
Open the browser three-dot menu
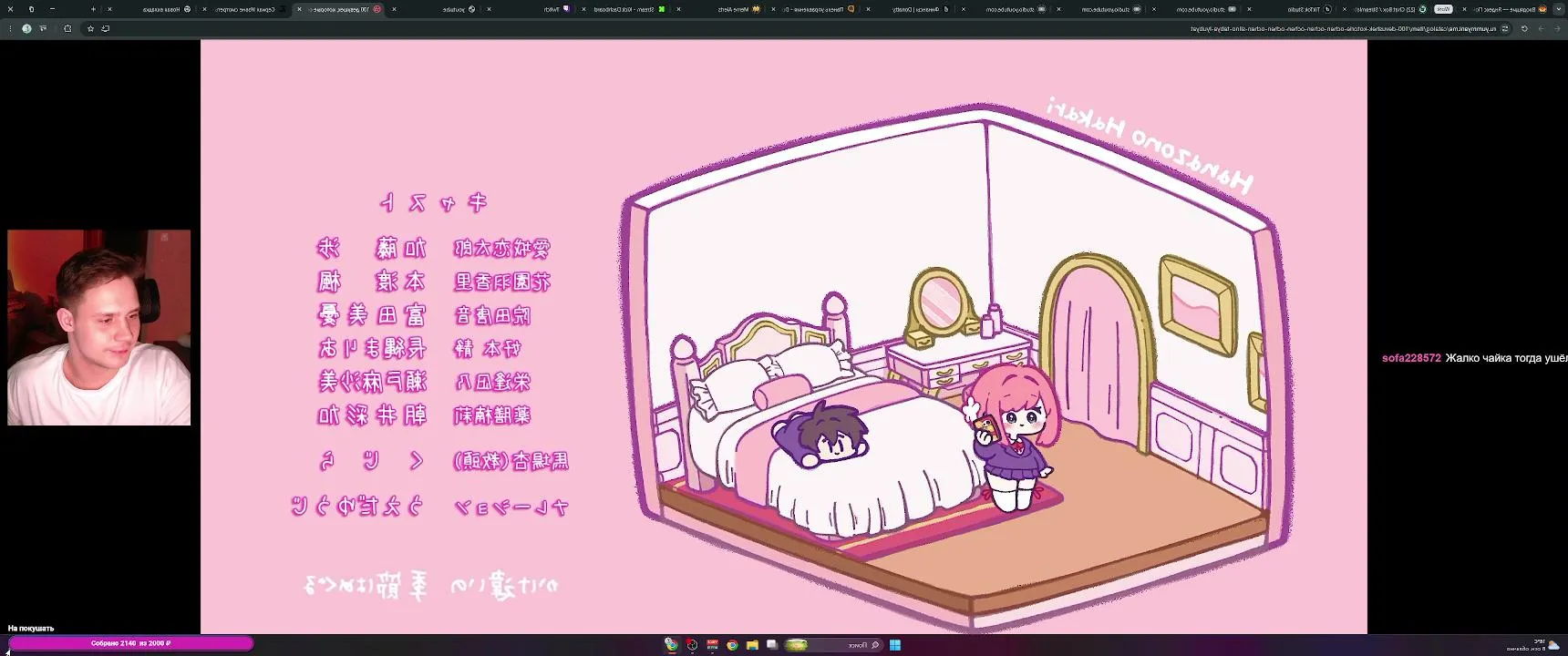9,28
